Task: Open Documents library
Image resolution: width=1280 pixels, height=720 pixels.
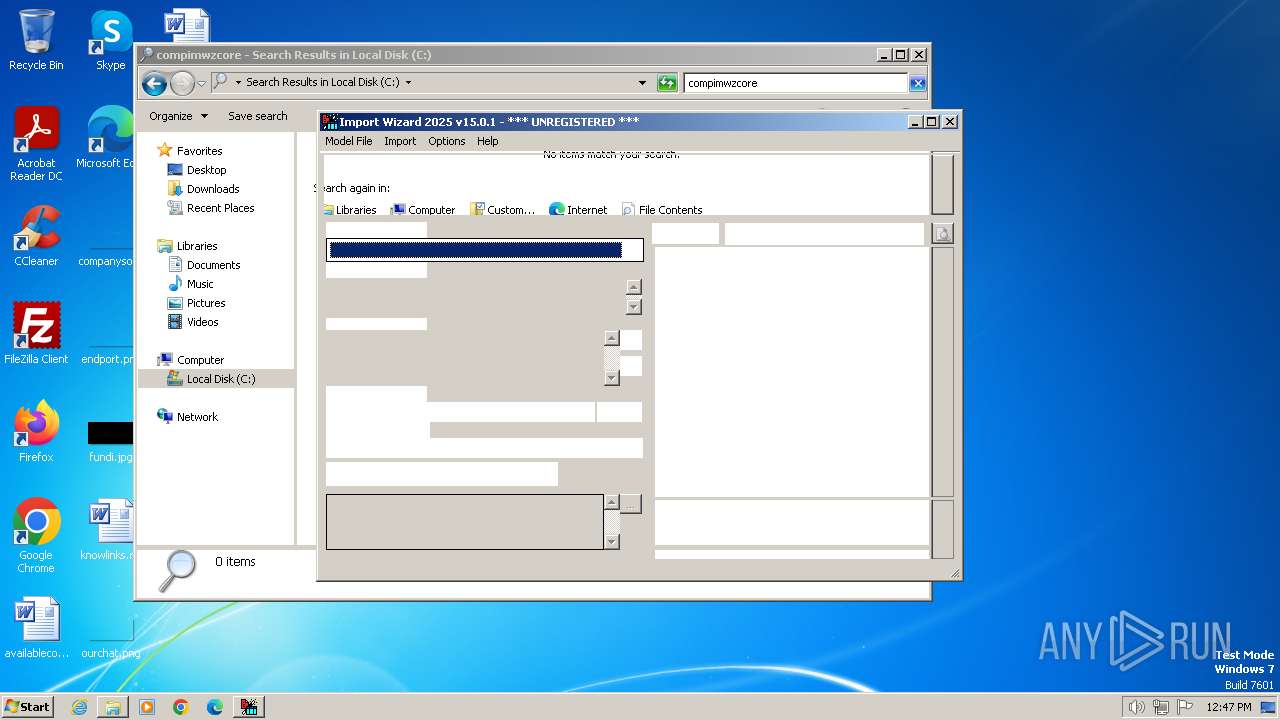Action: click(213, 265)
